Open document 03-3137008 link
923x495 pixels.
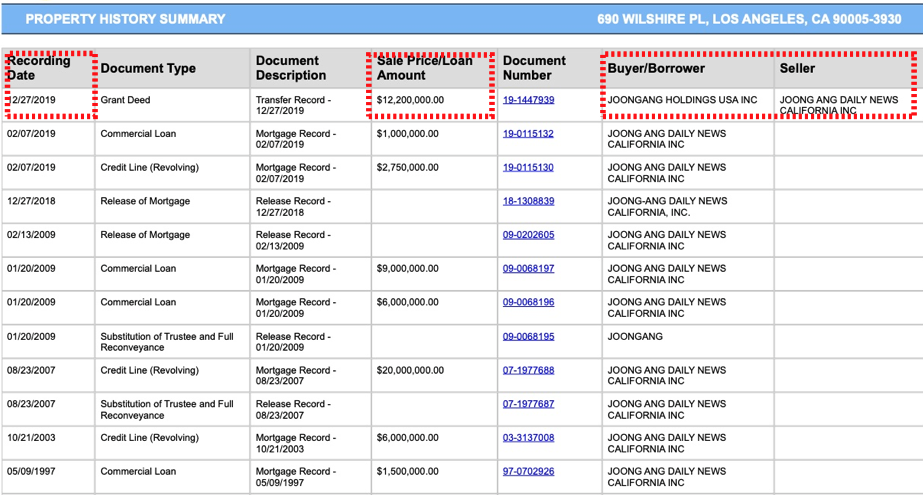528,438
